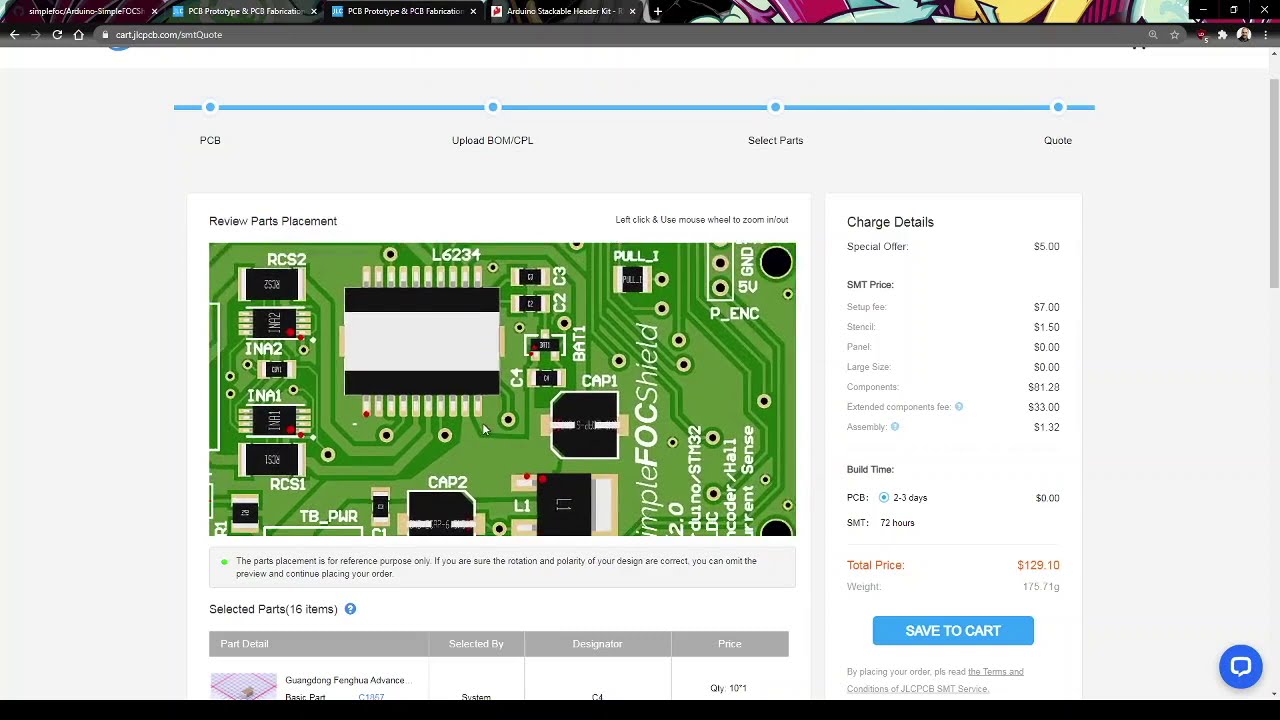Close the simplefoc/Arduino-SimpleFOCShield tab

154,11
